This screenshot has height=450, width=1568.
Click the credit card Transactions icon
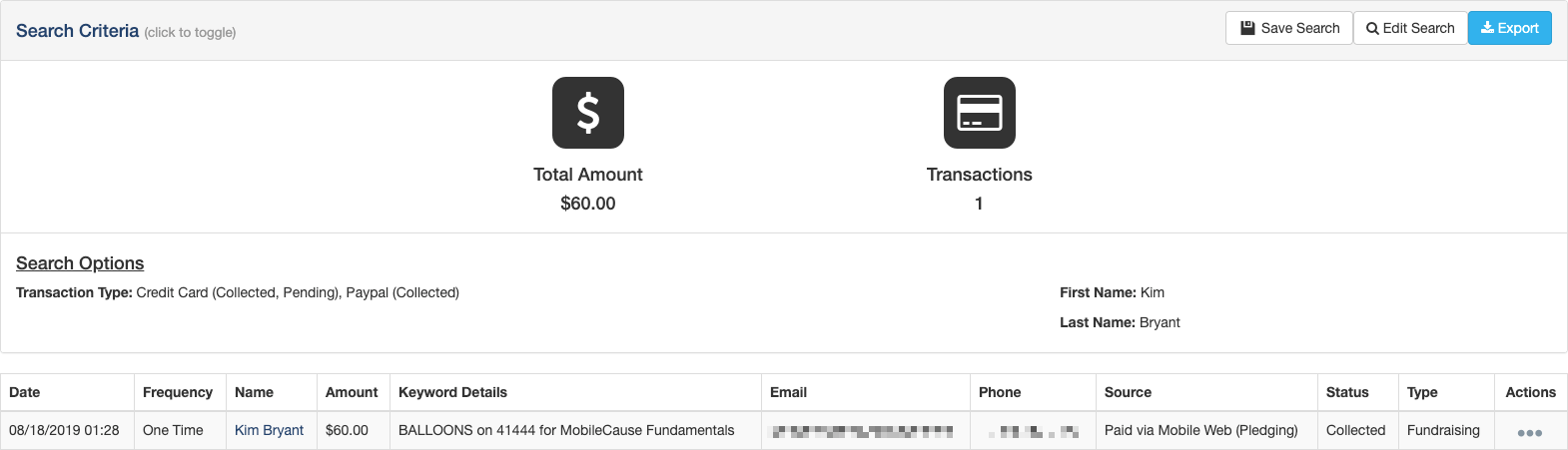[x=980, y=113]
